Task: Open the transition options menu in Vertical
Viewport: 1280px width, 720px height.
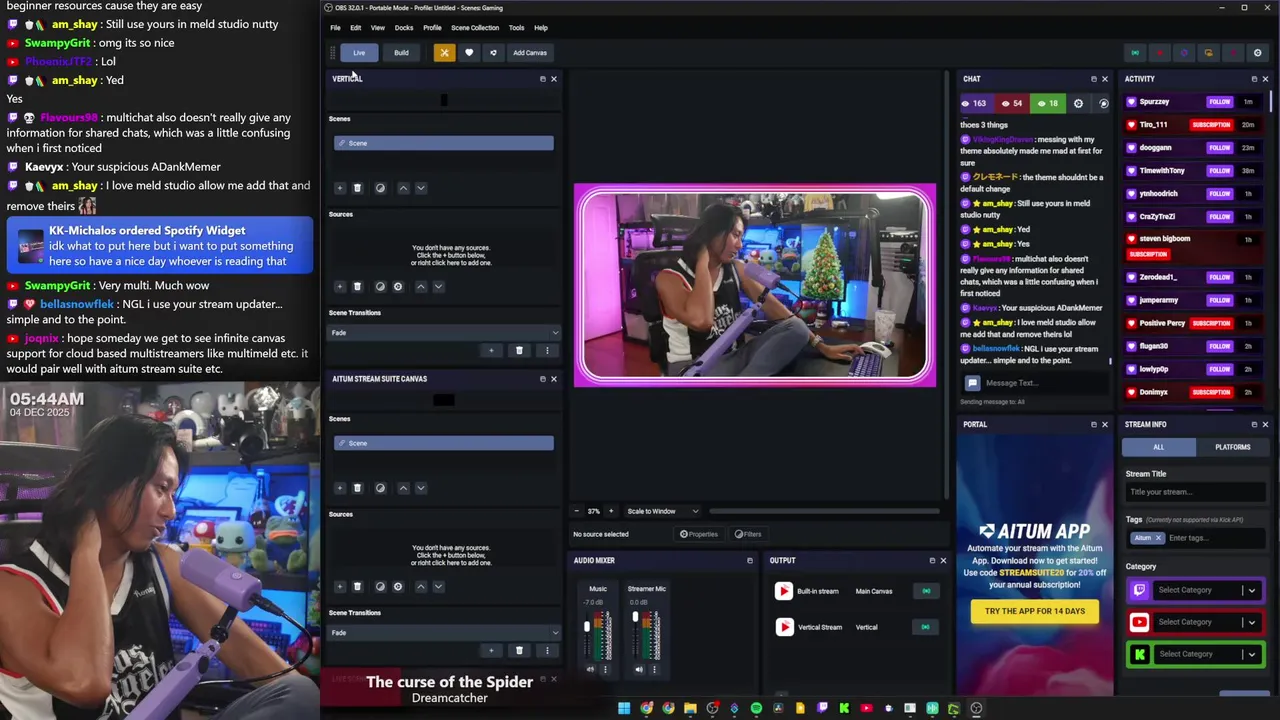Action: pyautogui.click(x=547, y=351)
